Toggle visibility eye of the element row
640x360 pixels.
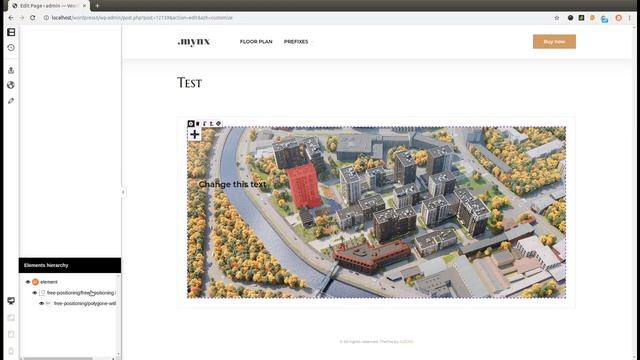pyautogui.click(x=28, y=282)
